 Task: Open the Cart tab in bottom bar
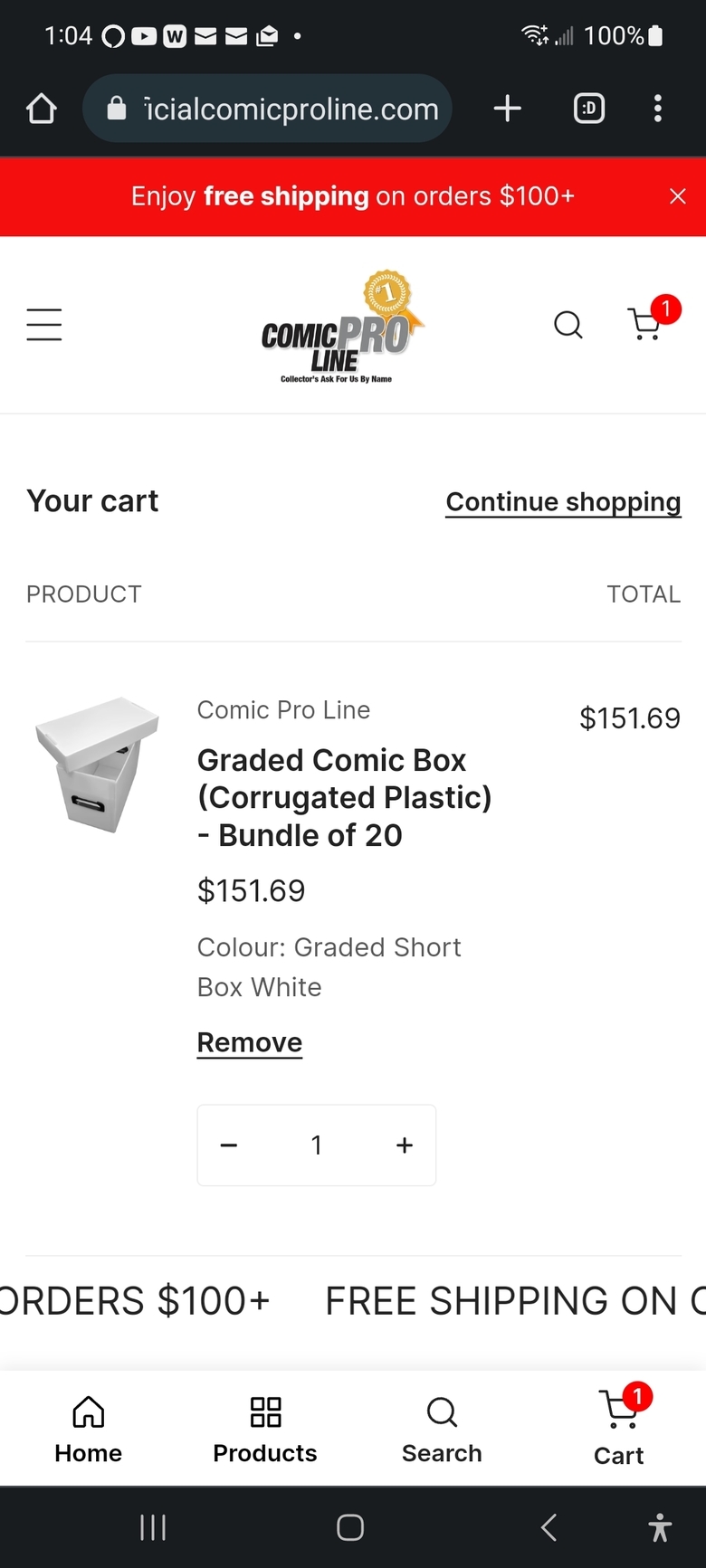coord(619,1427)
